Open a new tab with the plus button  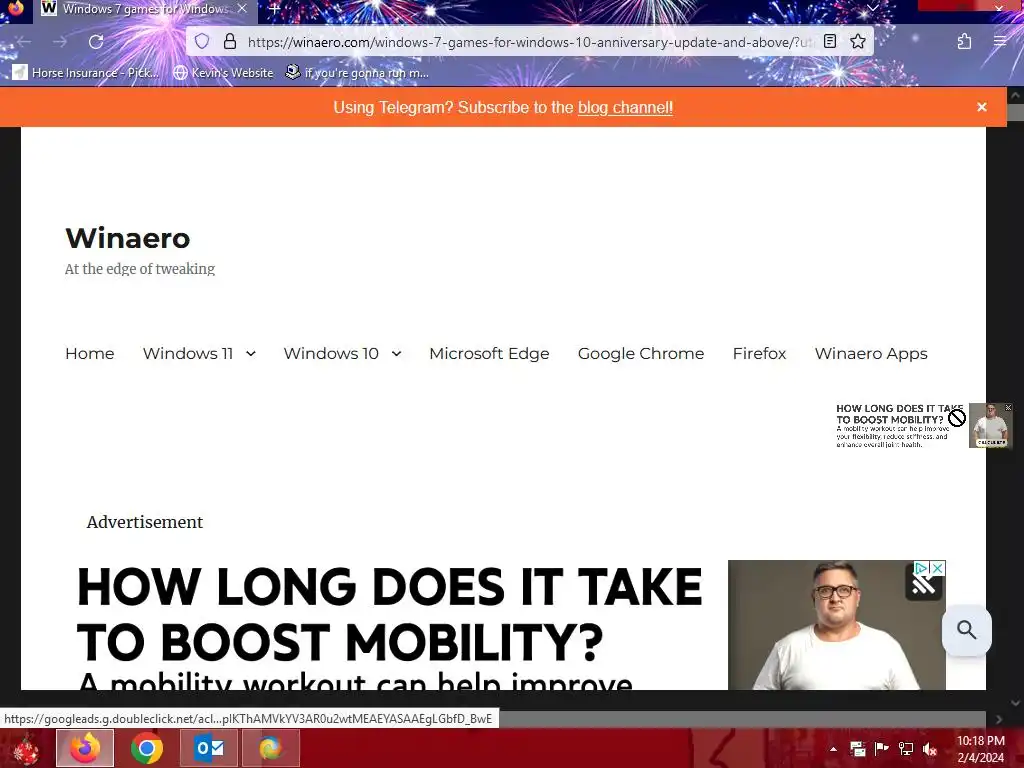(x=275, y=9)
